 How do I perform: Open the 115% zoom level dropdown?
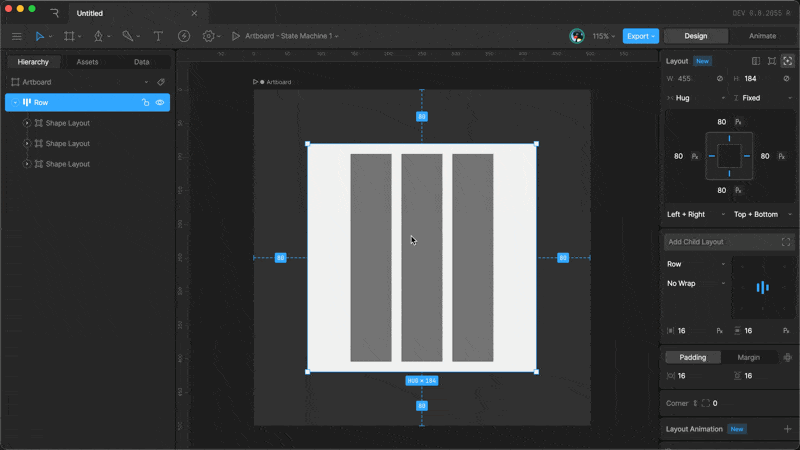603,36
